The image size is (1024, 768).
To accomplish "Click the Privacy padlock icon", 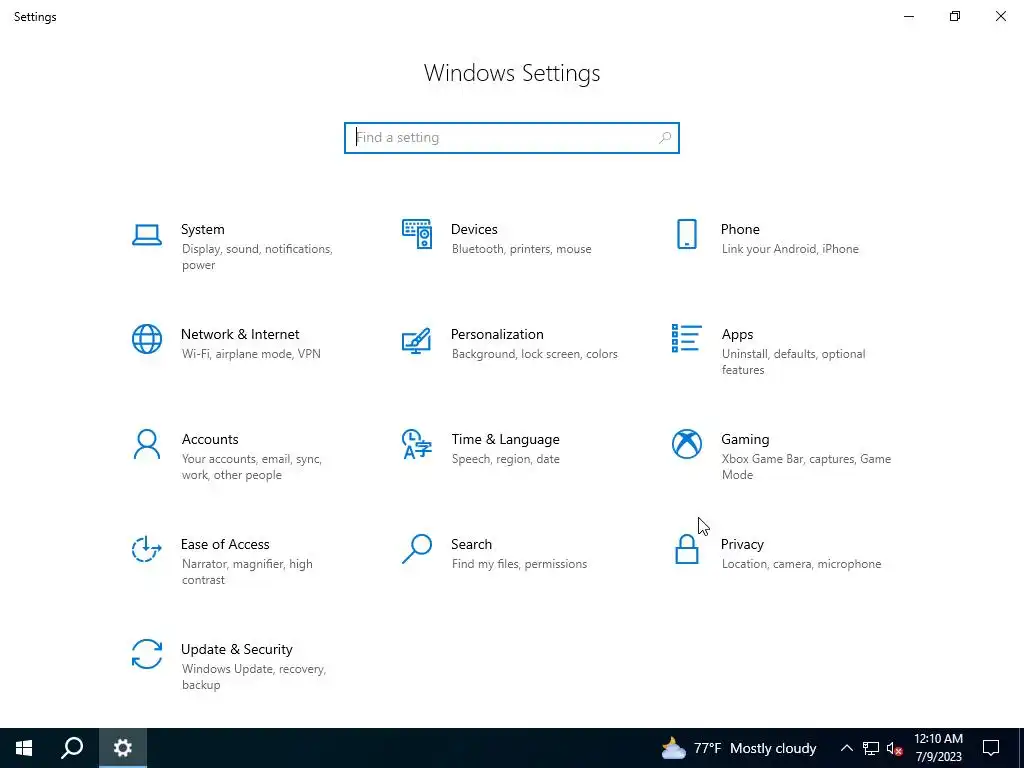I will click(x=686, y=549).
